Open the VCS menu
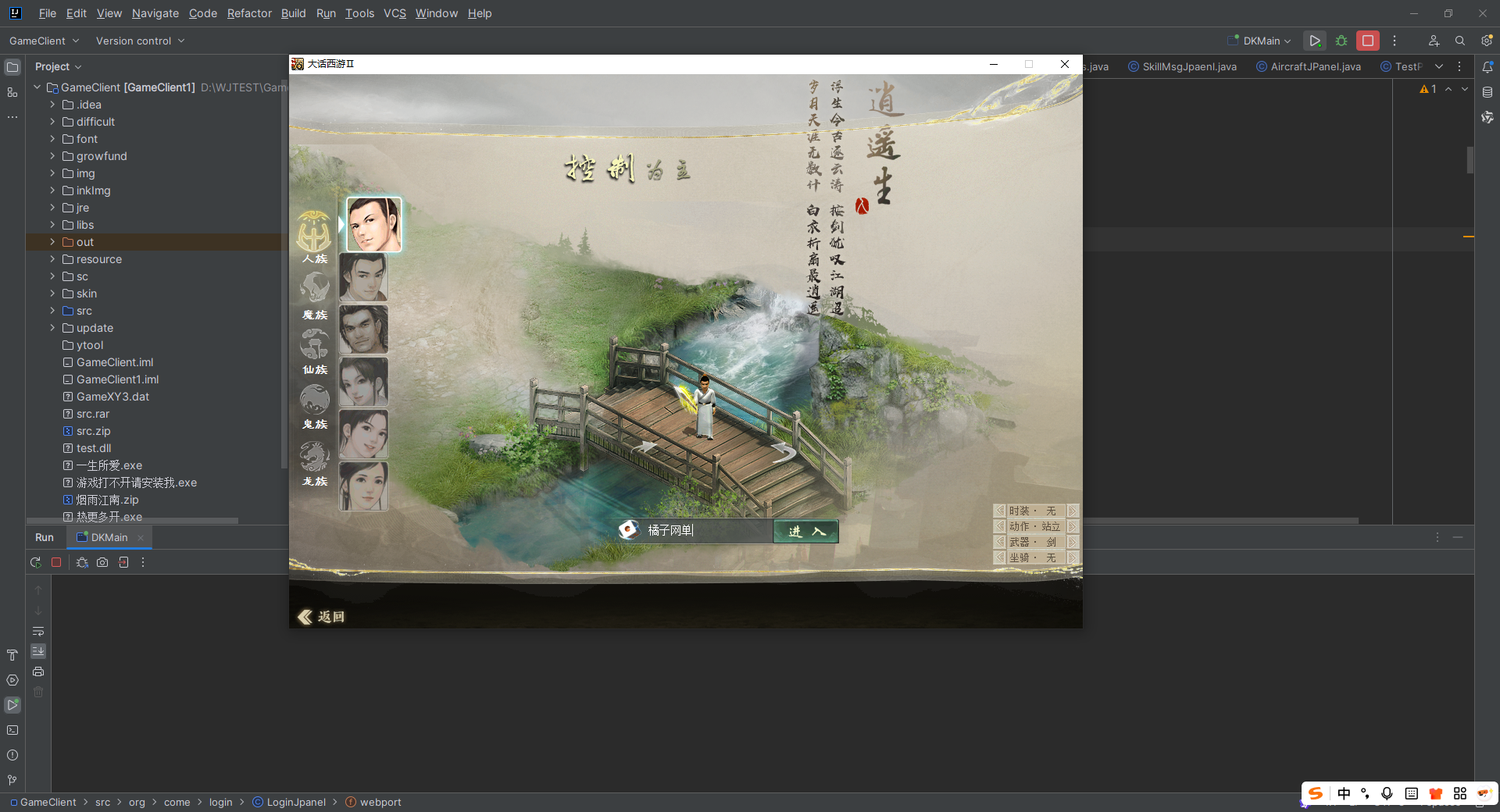 coord(395,13)
